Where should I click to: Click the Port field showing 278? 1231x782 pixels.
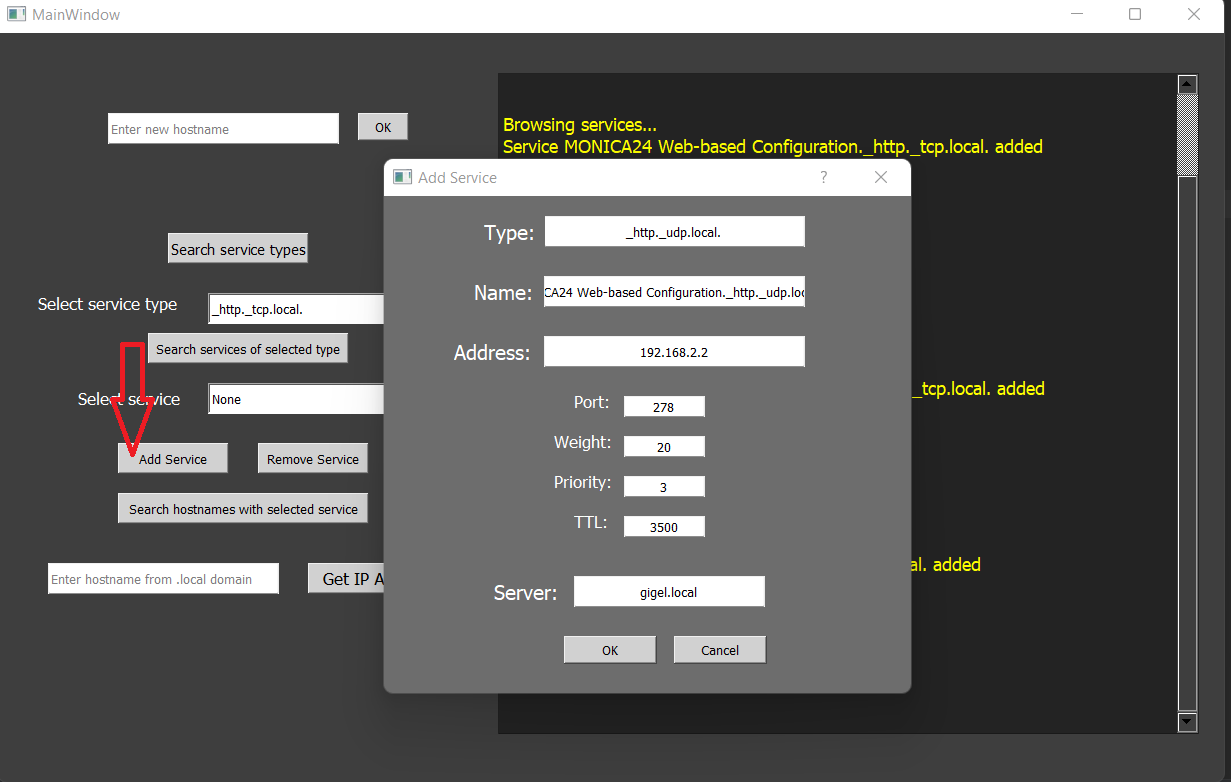(664, 407)
